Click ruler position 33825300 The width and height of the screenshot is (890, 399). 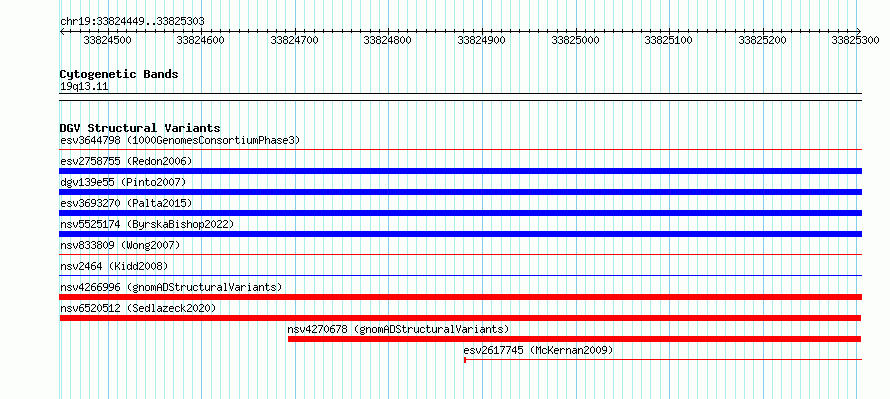tap(855, 40)
